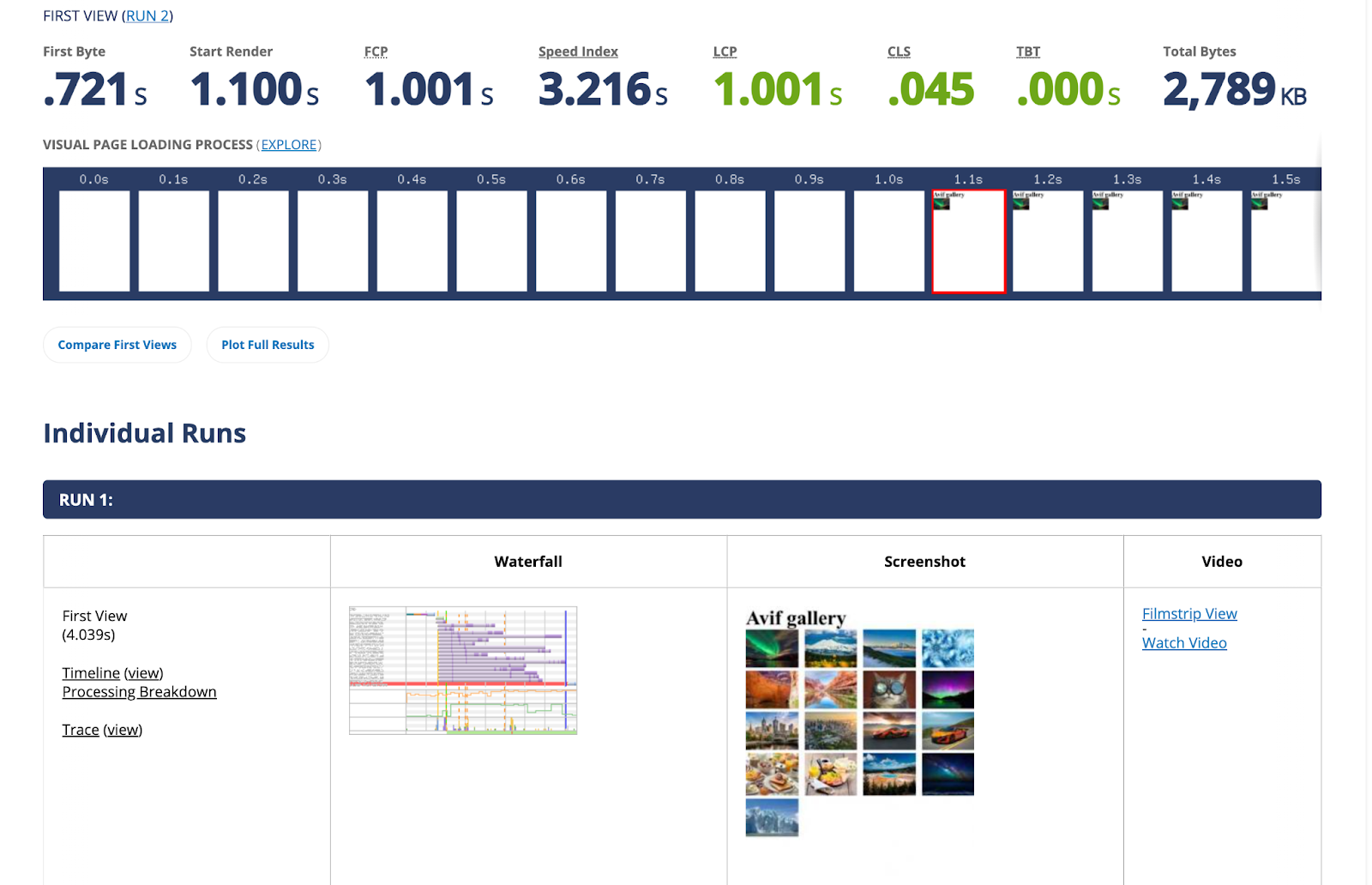1372x885 pixels.
Task: Click the First View (4.039s) text
Action: pos(94,625)
